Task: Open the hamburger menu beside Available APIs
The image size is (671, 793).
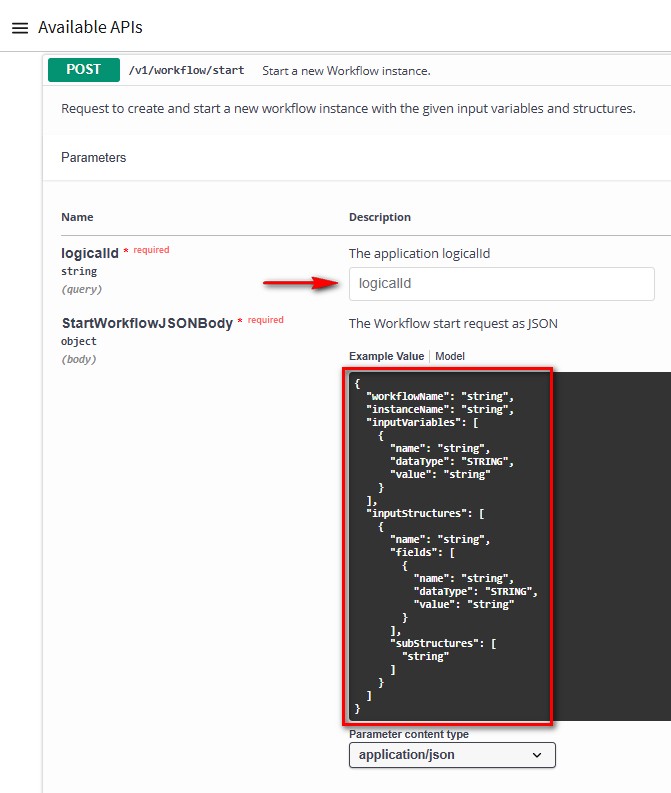Action: pos(19,28)
